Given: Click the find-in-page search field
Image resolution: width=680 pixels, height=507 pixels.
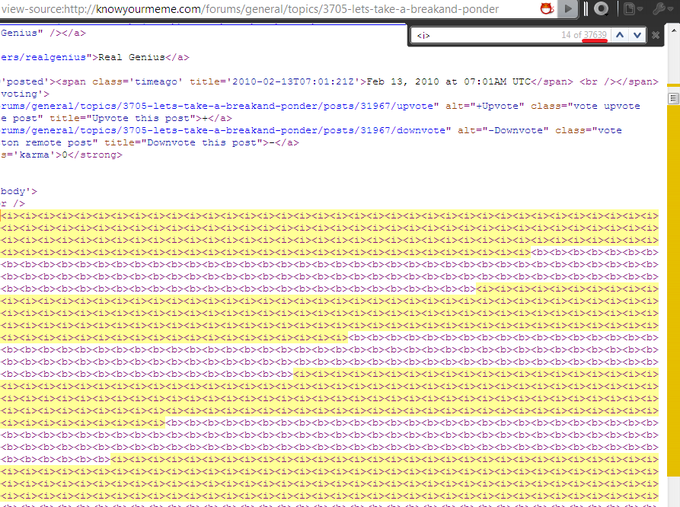Looking at the screenshot, I should pyautogui.click(x=486, y=35).
